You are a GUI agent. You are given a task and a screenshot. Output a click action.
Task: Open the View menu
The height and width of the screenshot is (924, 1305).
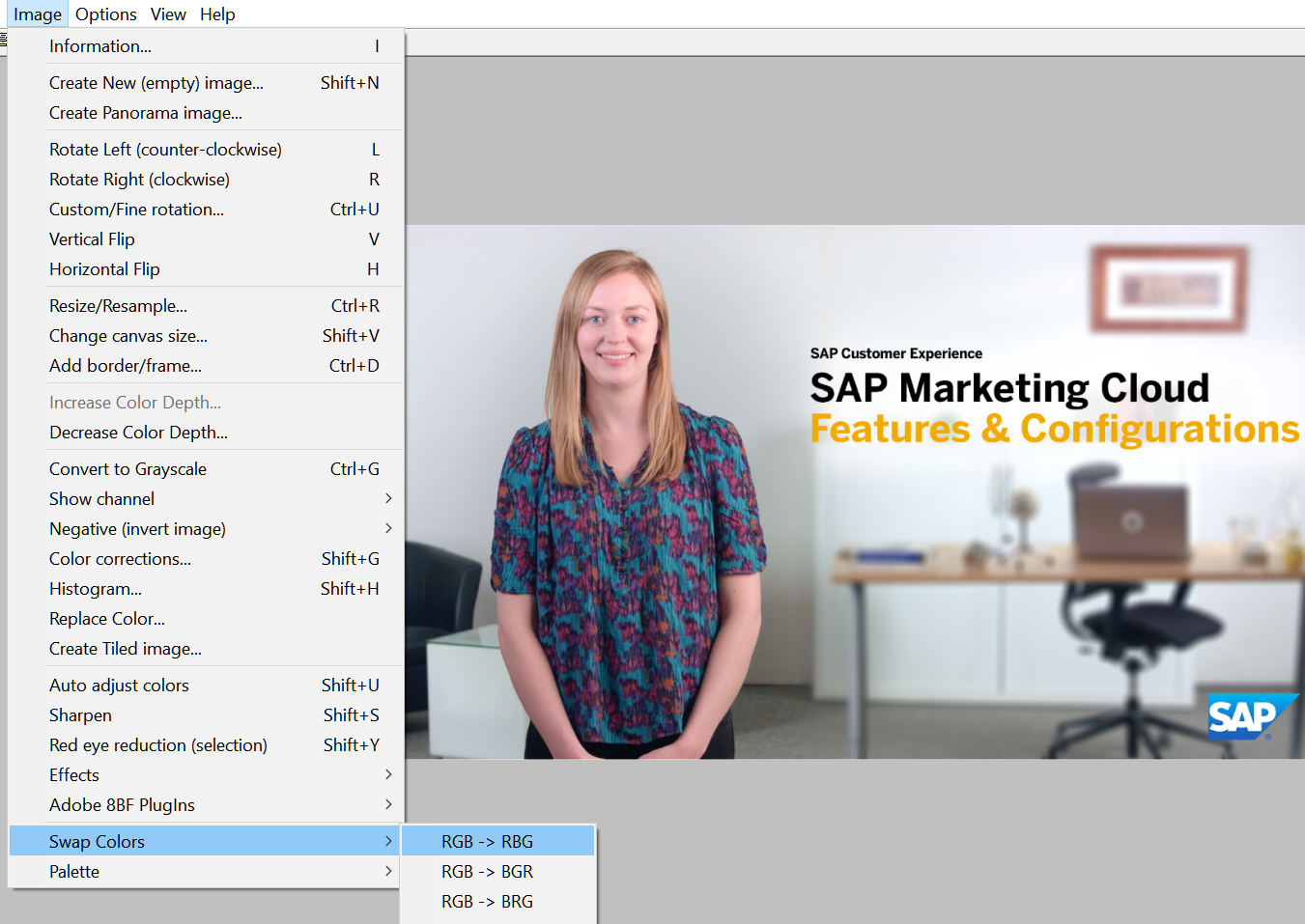(x=168, y=14)
